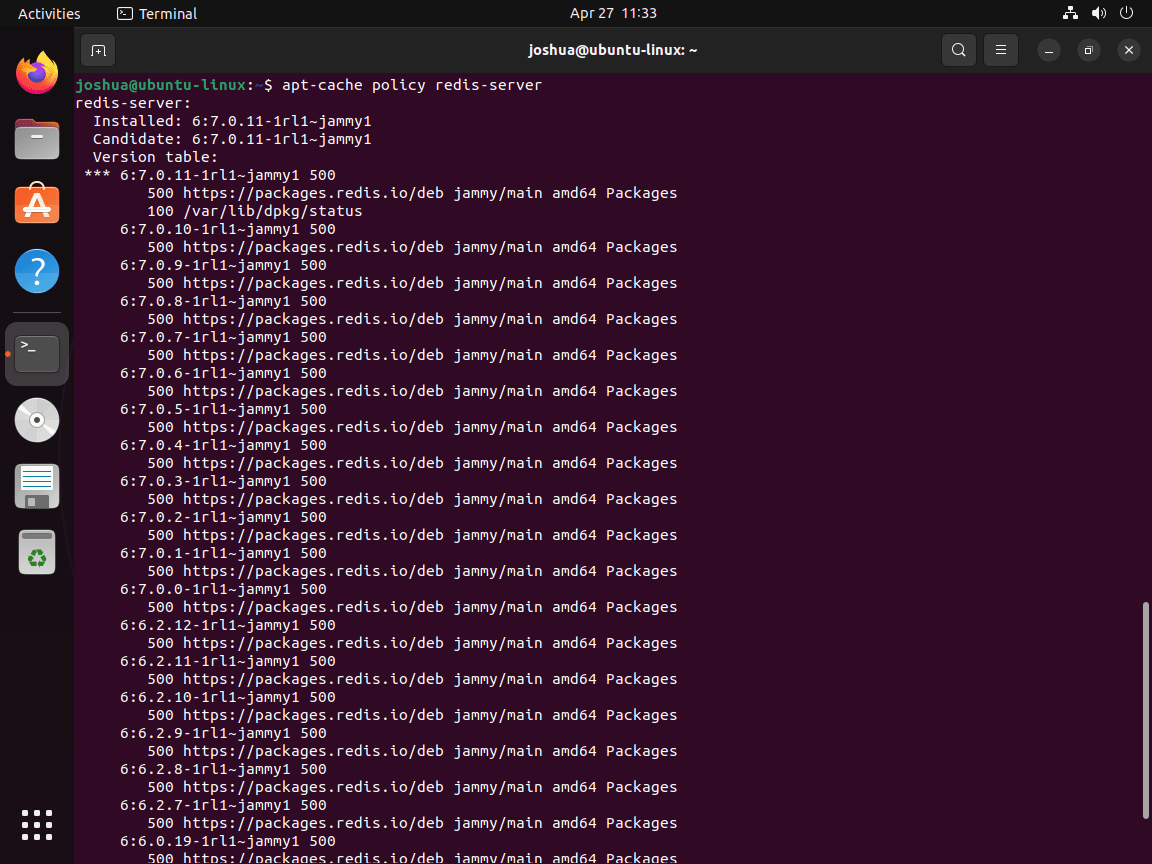This screenshot has height=864, width=1152.
Task: Click the '/var/lib/dpkg/status' line
Action: 255,211
